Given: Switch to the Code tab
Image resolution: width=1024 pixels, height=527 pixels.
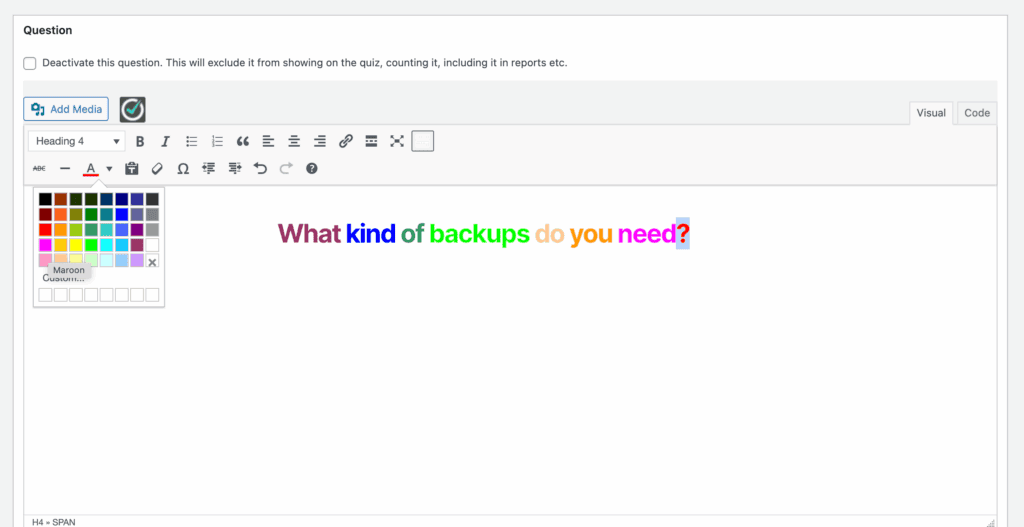Looking at the screenshot, I should [977, 113].
